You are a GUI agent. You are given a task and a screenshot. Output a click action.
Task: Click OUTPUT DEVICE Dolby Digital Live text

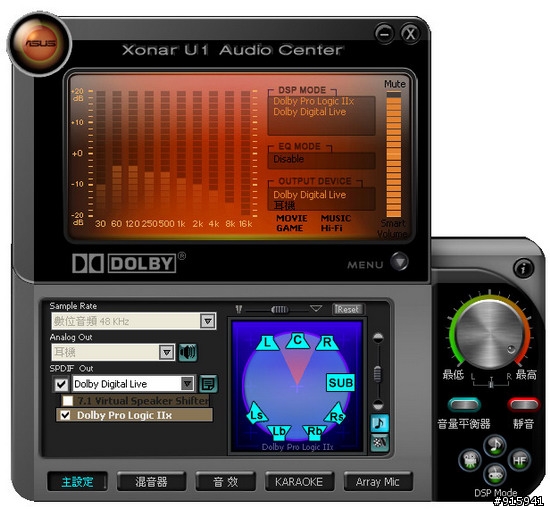(310, 195)
